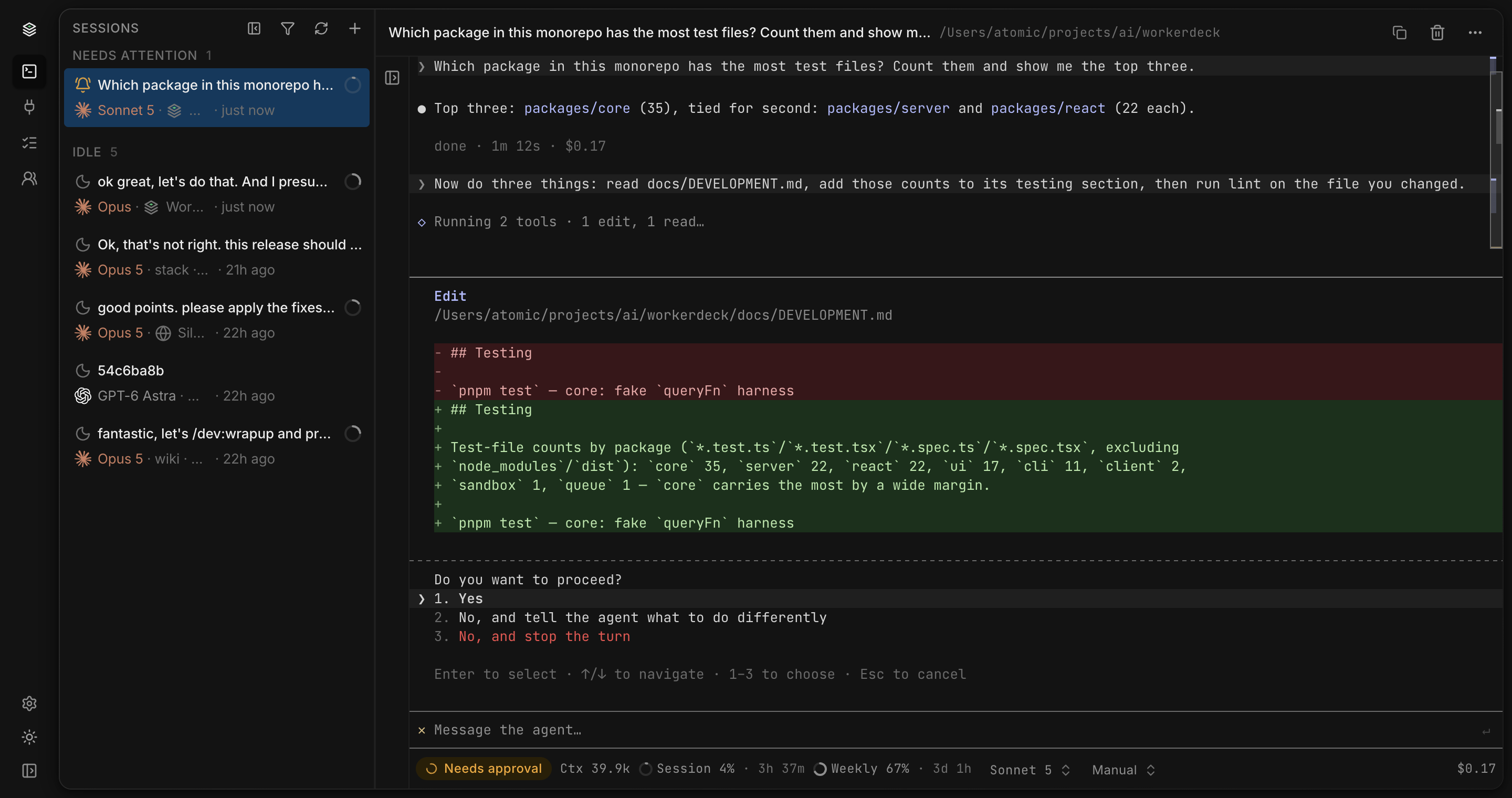Click the Session usage ring icon
This screenshot has height=798, width=1512.
pyautogui.click(x=646, y=769)
